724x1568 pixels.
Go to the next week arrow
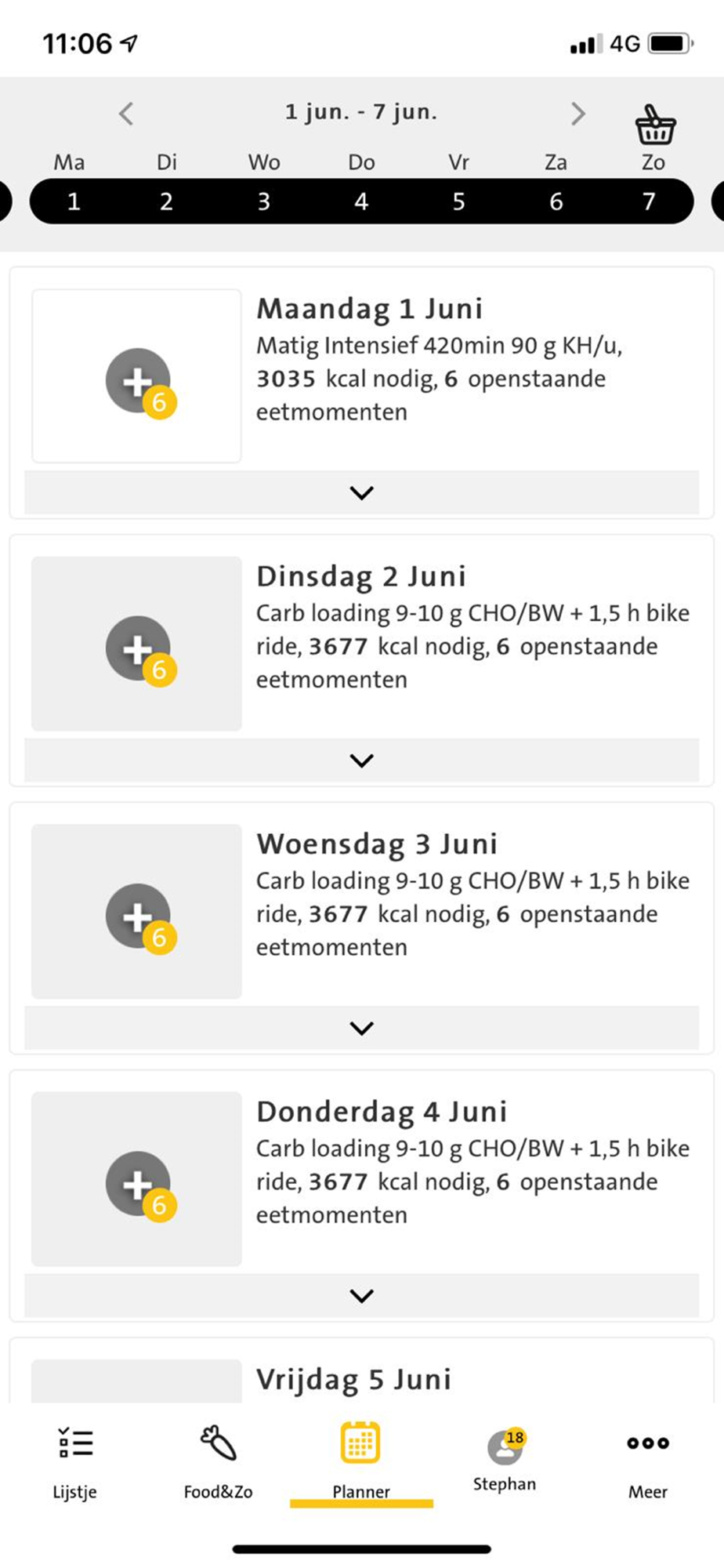point(577,114)
